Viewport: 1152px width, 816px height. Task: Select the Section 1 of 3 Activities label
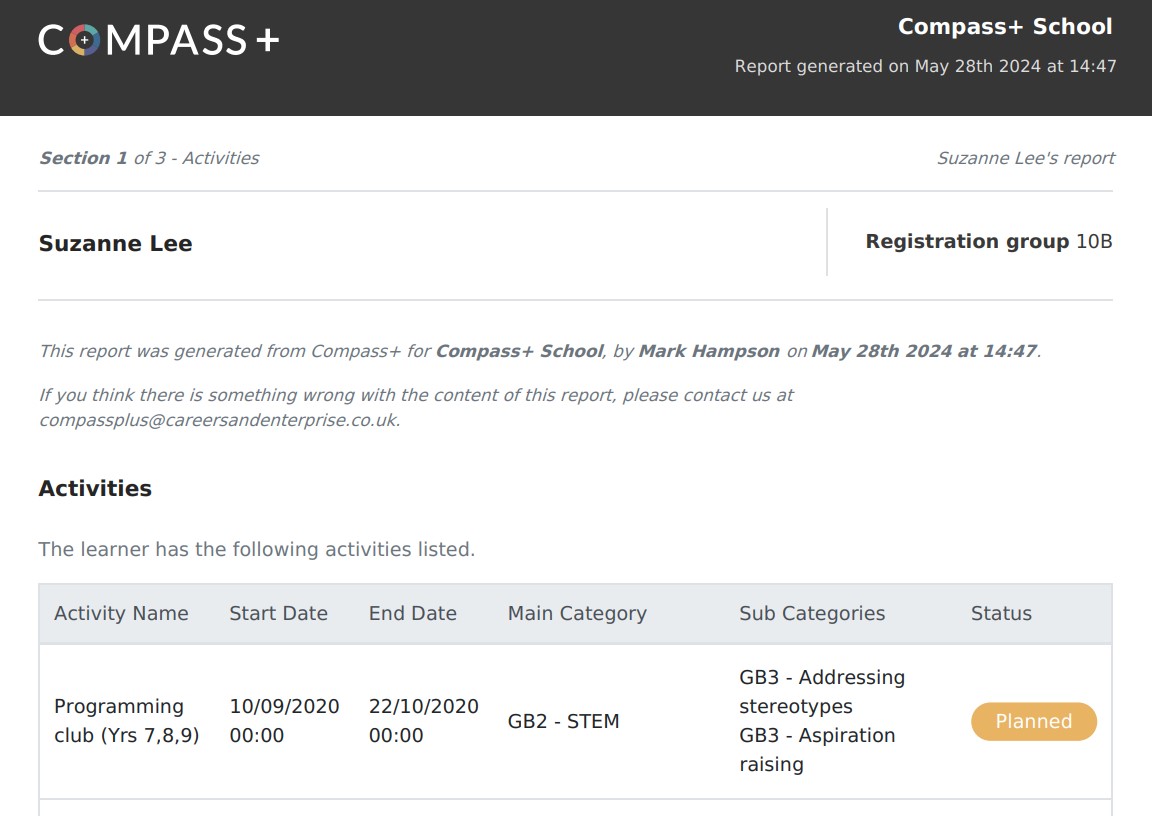click(x=148, y=158)
